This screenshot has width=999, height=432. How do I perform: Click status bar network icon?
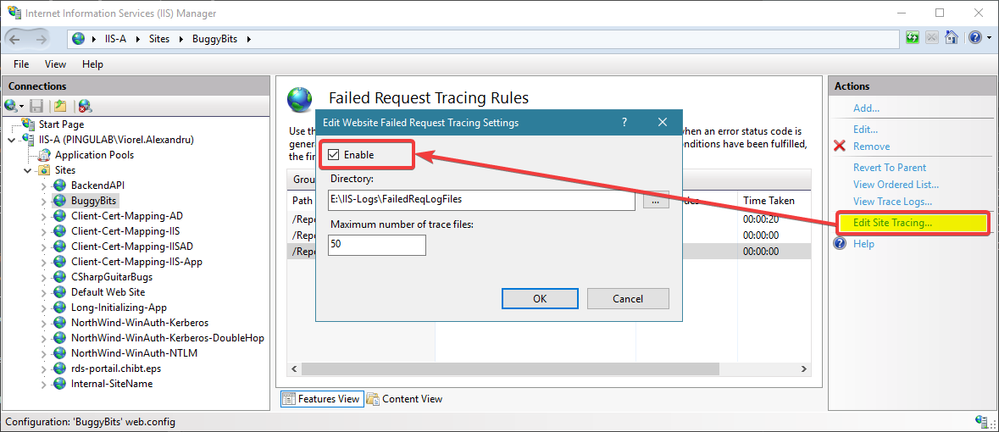(983, 422)
